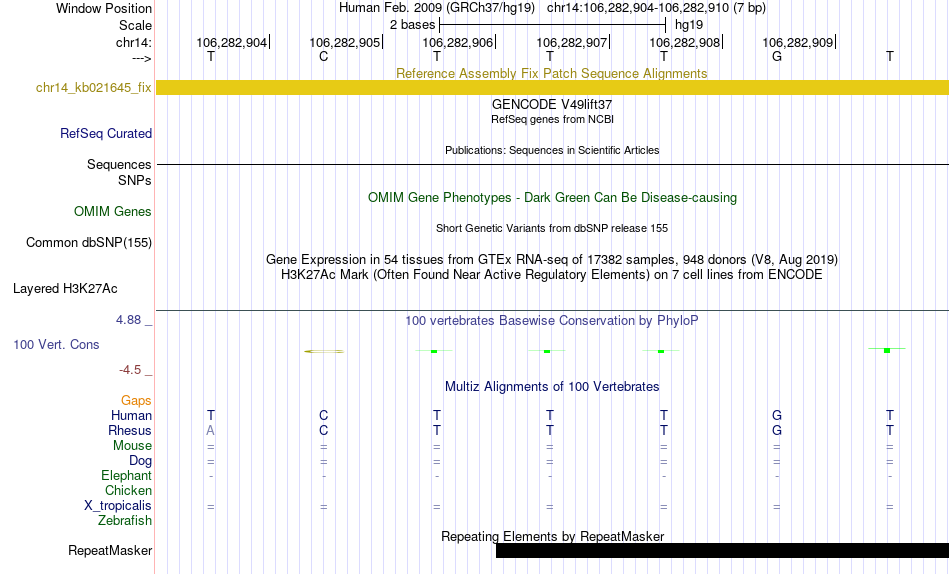Image resolution: width=950 pixels, height=574 pixels.
Task: Click the chr14_kb021645_fix track label
Action: click(x=93, y=87)
